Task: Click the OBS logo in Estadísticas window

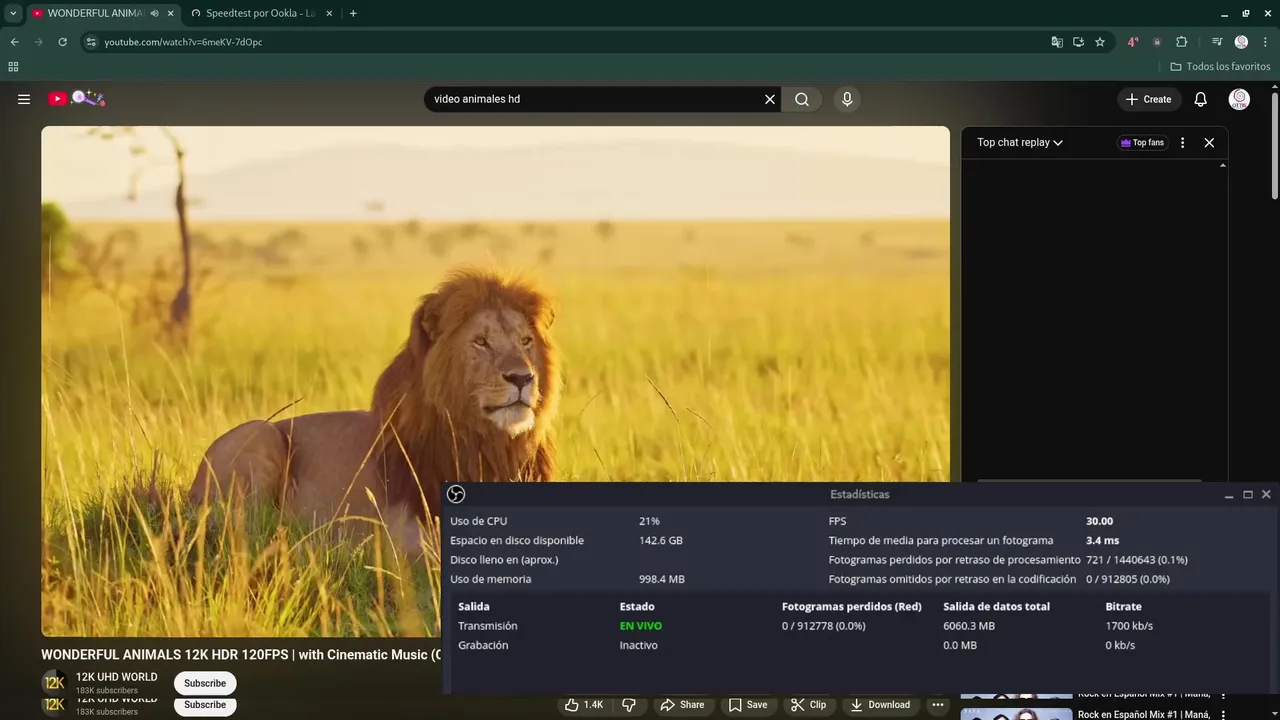Action: pos(456,494)
